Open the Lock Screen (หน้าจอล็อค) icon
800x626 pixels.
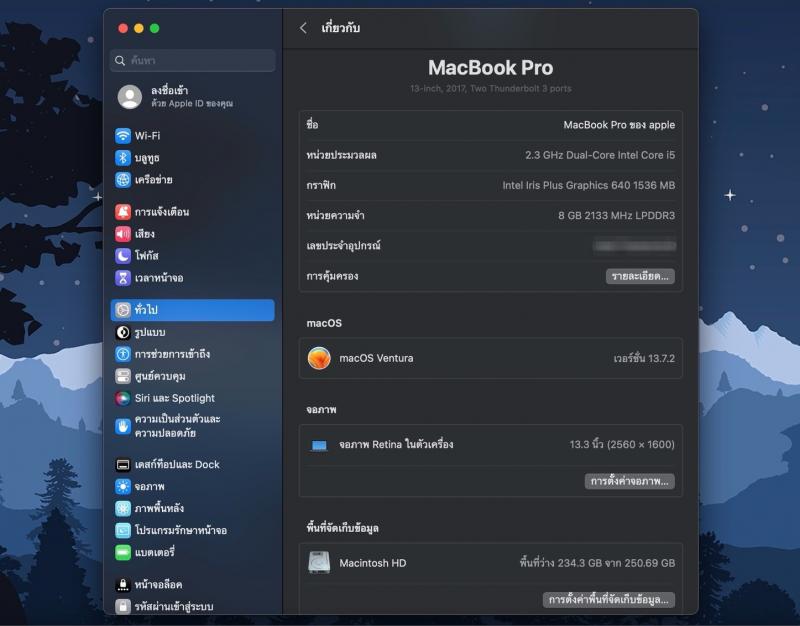tap(122, 584)
